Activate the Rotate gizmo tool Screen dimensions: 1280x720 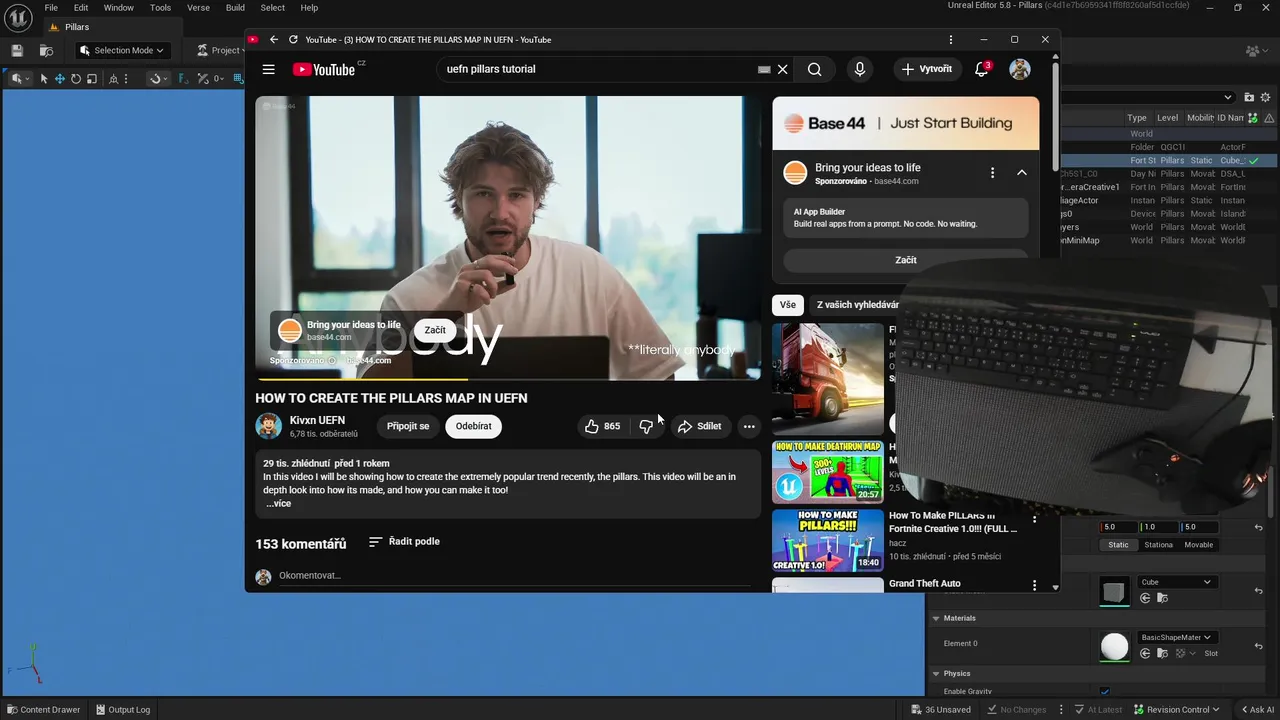pos(76,78)
